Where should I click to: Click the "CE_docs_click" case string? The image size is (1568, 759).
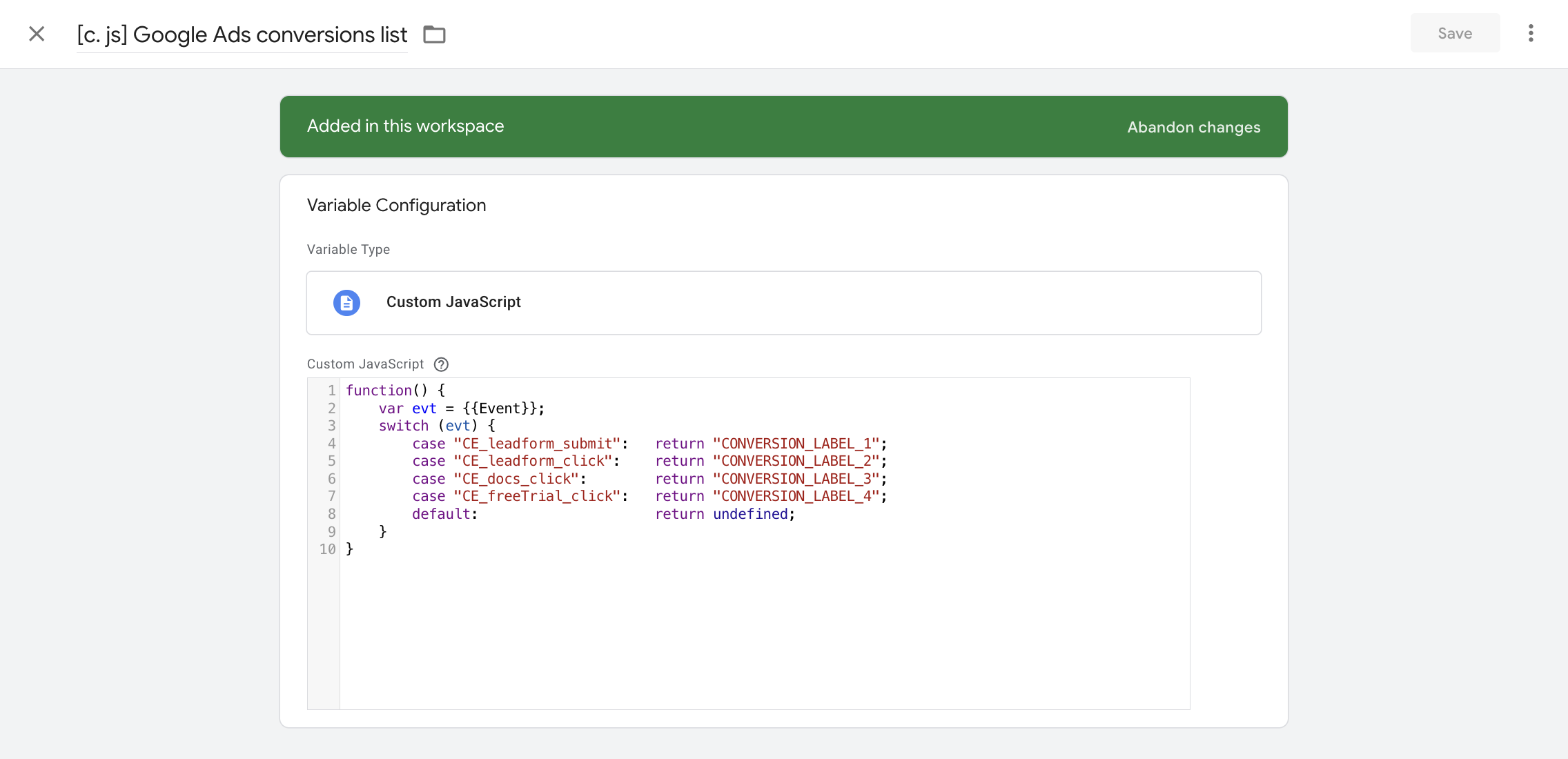(516, 479)
